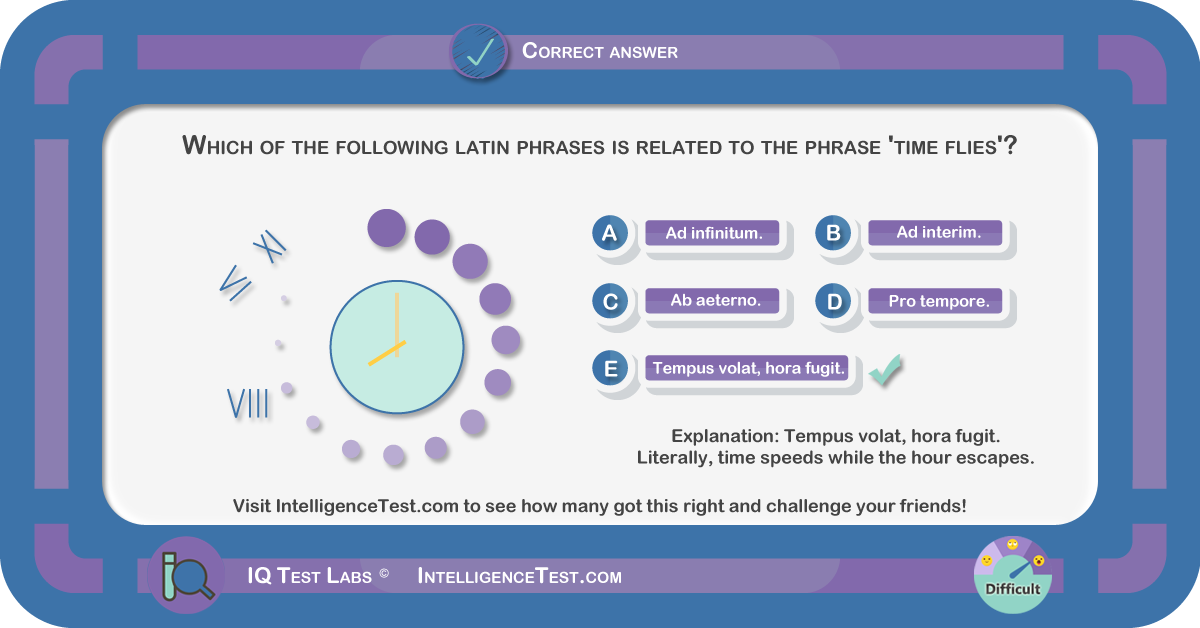This screenshot has width=1200, height=628.
Task: Choose the 'Ad infinitum.' answer button
Action: click(715, 234)
